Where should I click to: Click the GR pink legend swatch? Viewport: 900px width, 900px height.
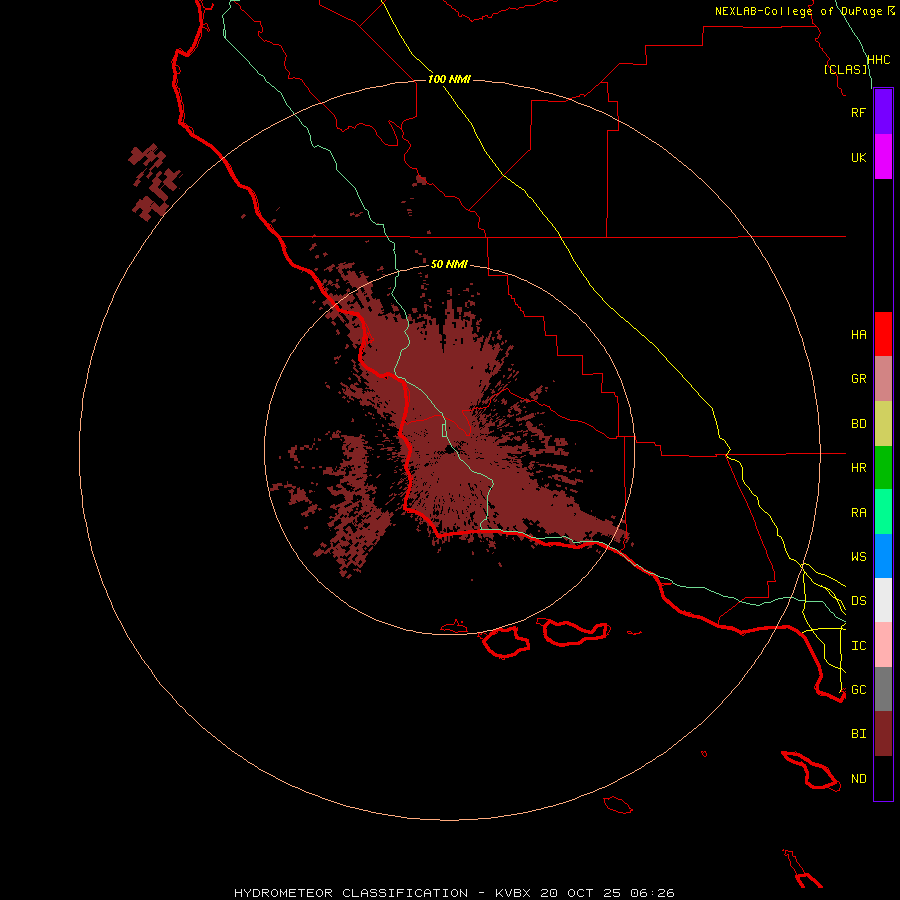[883, 379]
